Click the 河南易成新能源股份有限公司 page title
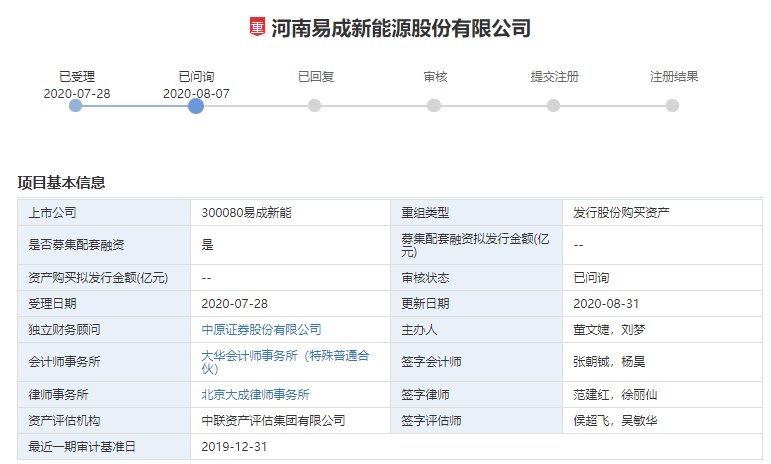The height and width of the screenshot is (464, 771). (x=400, y=28)
